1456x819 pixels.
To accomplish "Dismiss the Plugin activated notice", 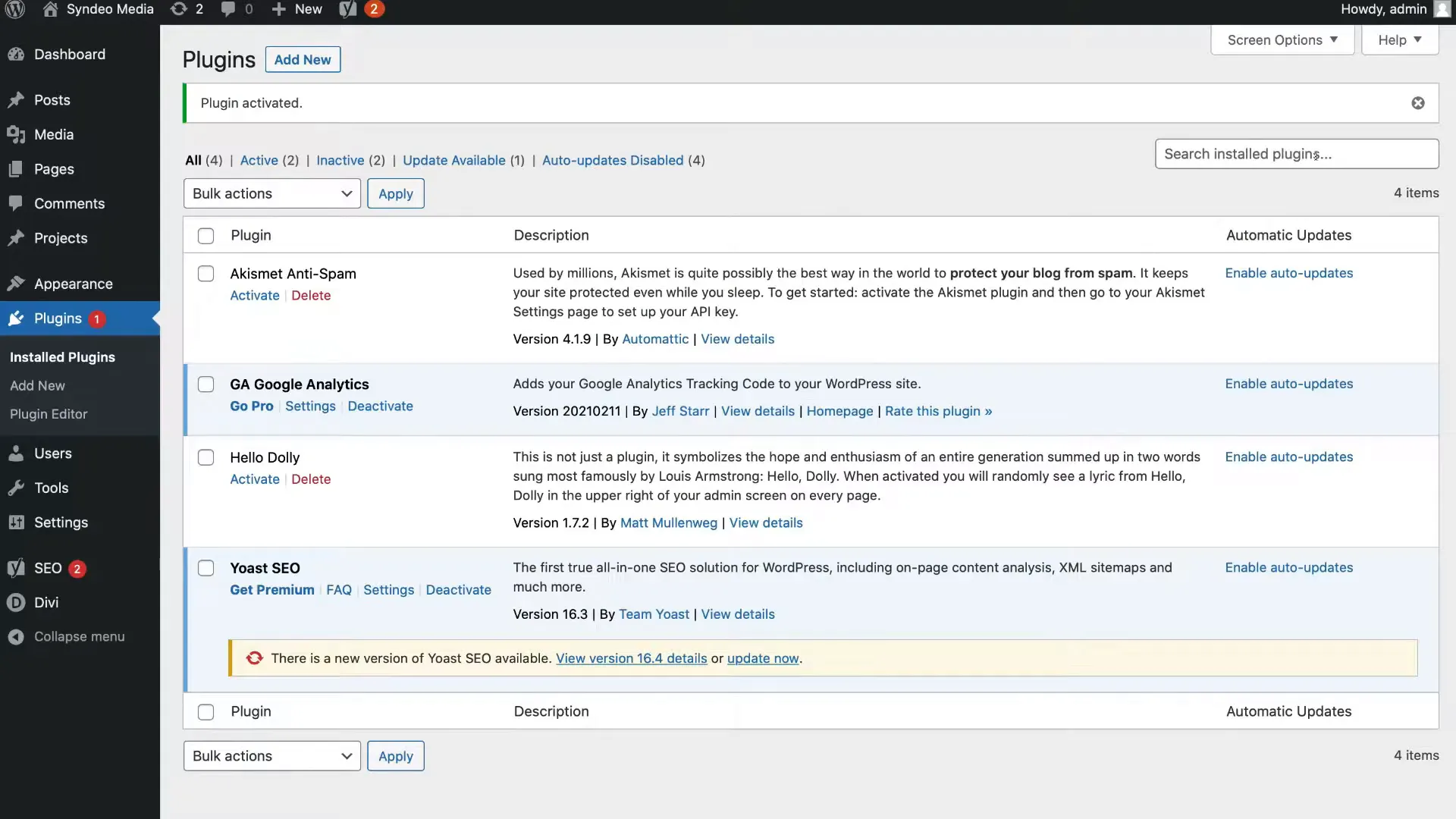I will pyautogui.click(x=1417, y=103).
